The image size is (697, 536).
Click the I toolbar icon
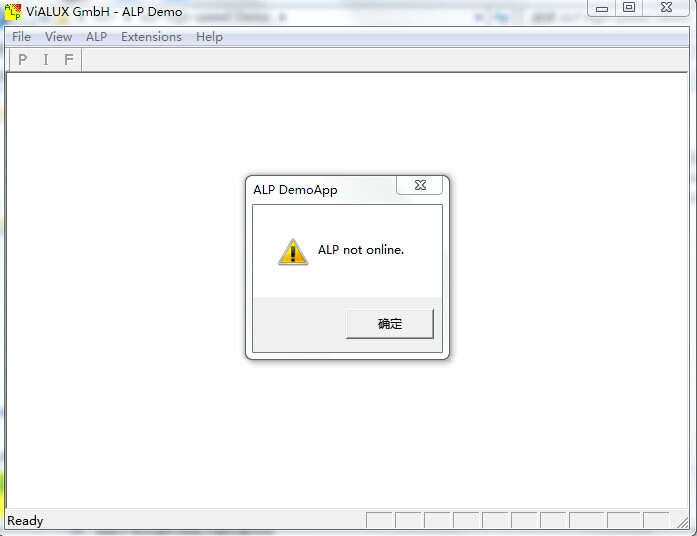46,60
